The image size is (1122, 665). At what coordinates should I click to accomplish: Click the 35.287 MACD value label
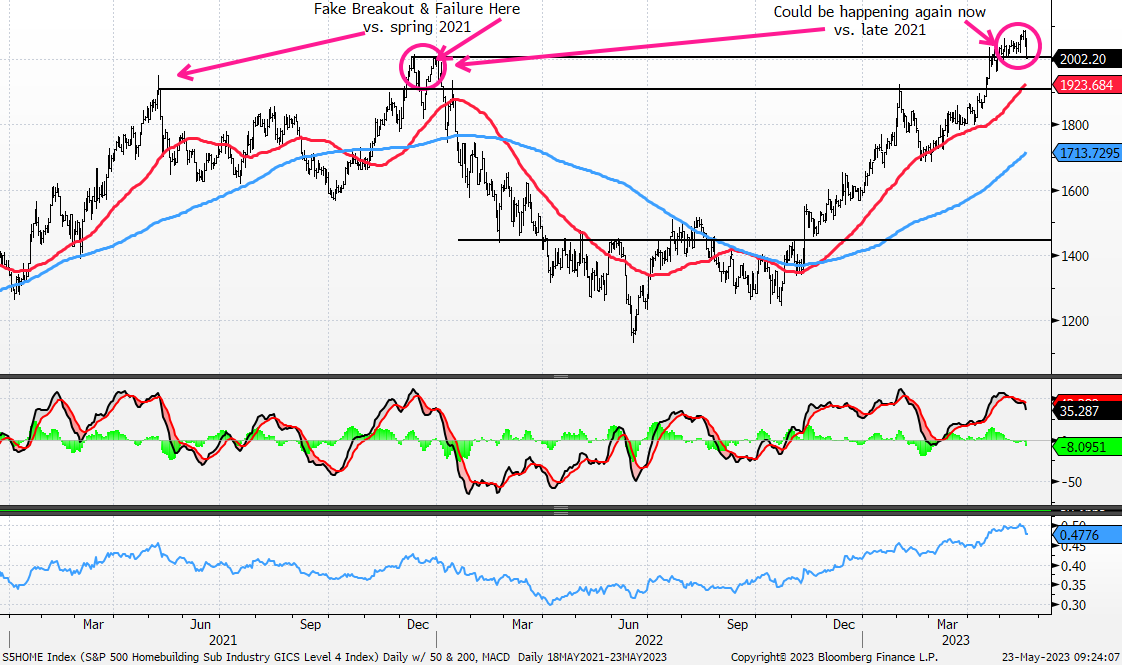coord(1086,411)
